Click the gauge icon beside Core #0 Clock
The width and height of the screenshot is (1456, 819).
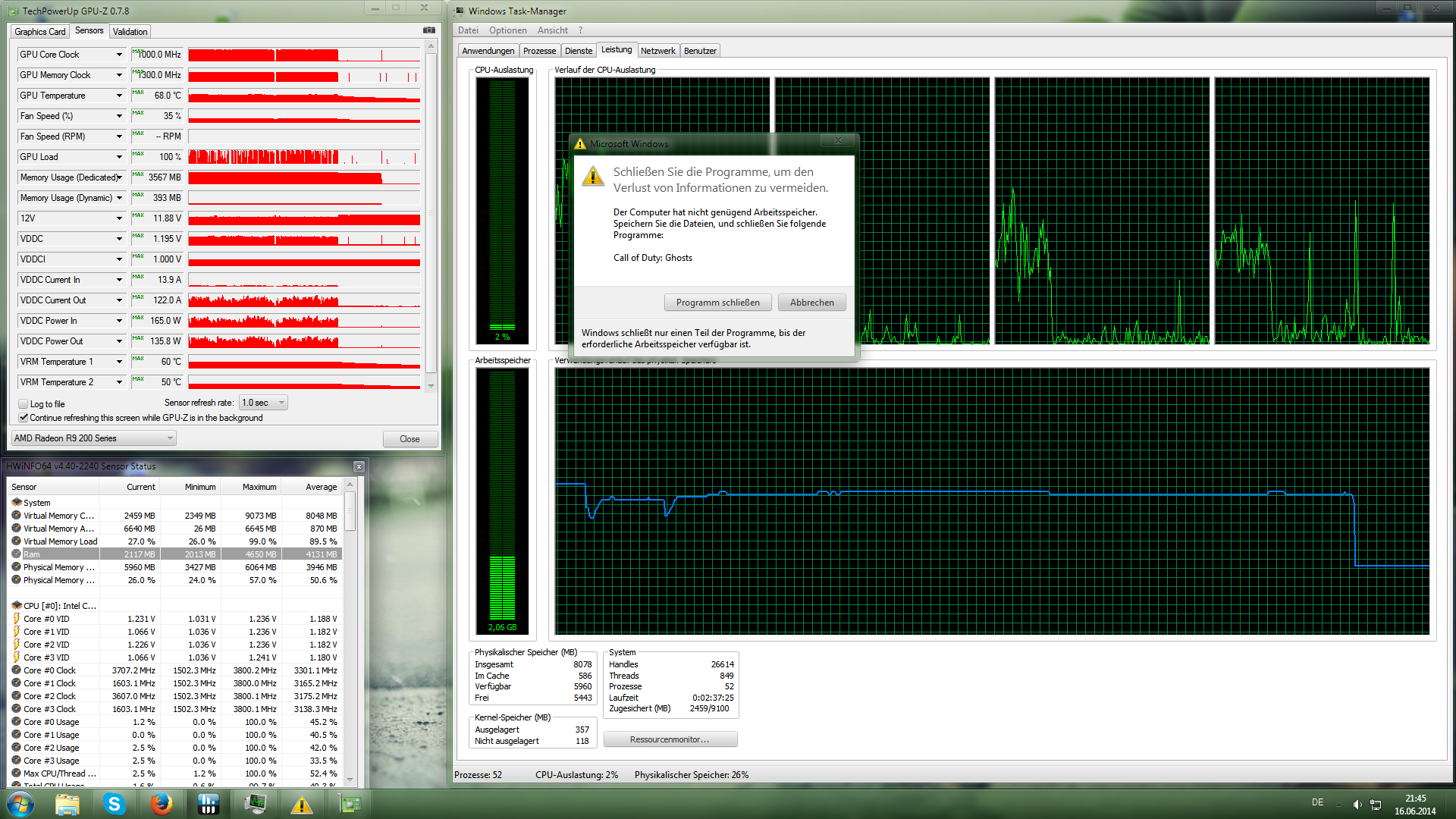coord(17,670)
